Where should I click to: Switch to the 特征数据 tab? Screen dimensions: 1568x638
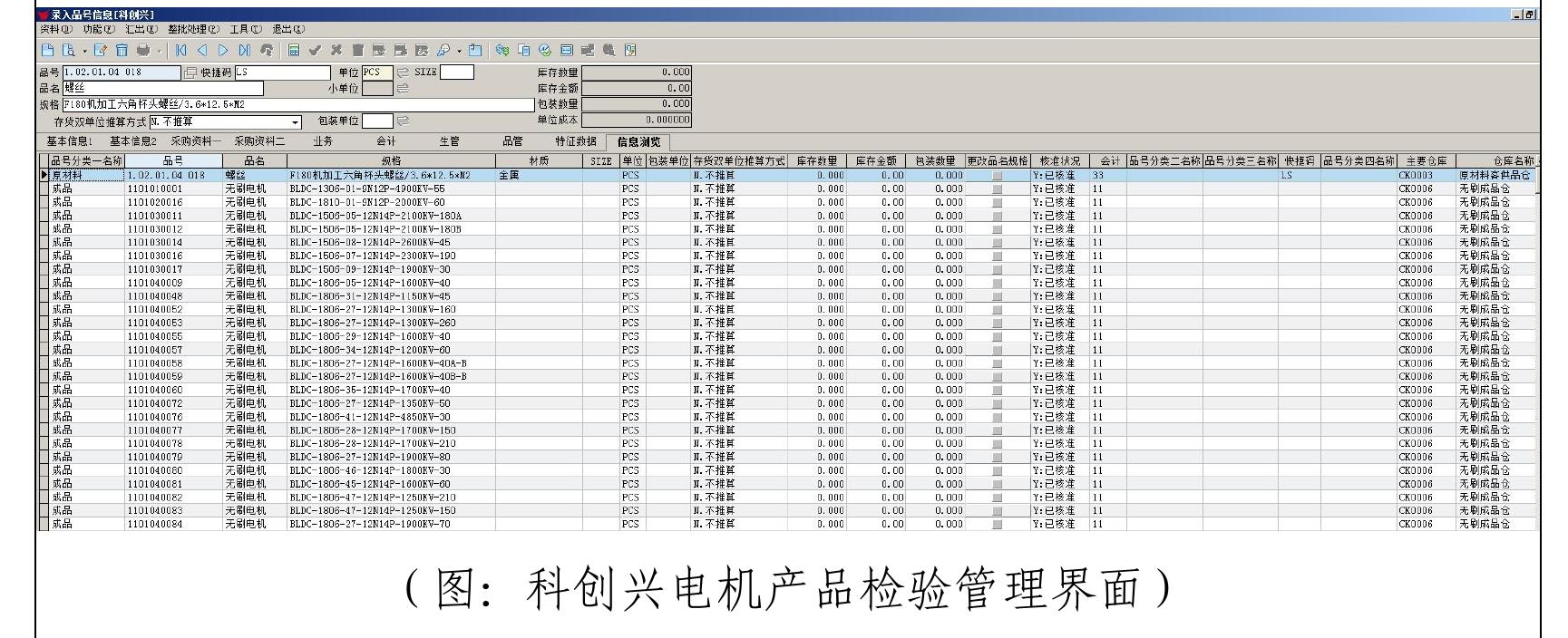pyautogui.click(x=576, y=141)
